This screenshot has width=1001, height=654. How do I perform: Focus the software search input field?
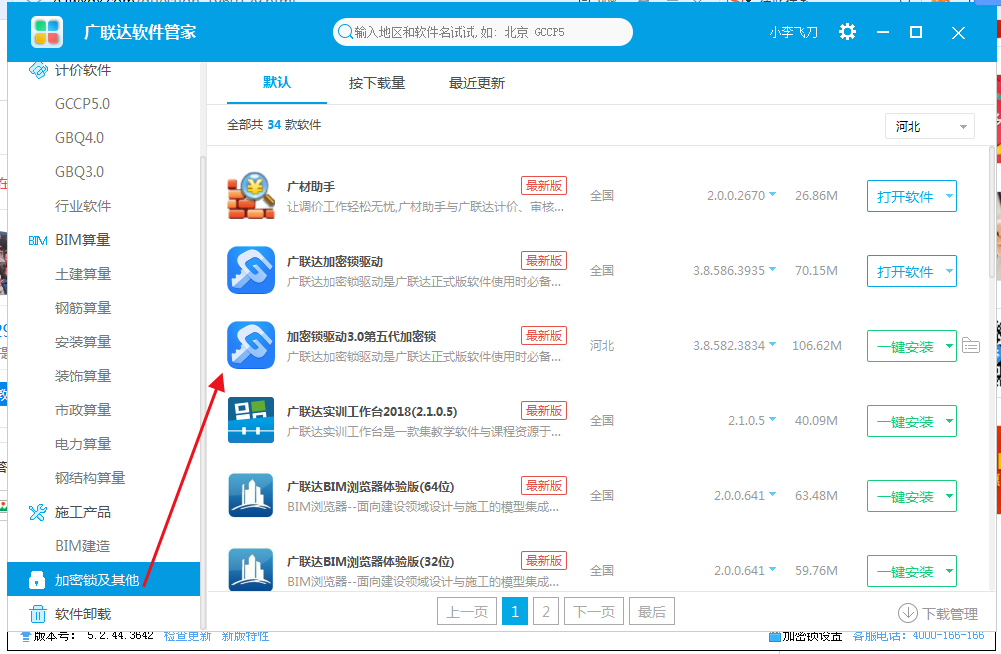483,32
